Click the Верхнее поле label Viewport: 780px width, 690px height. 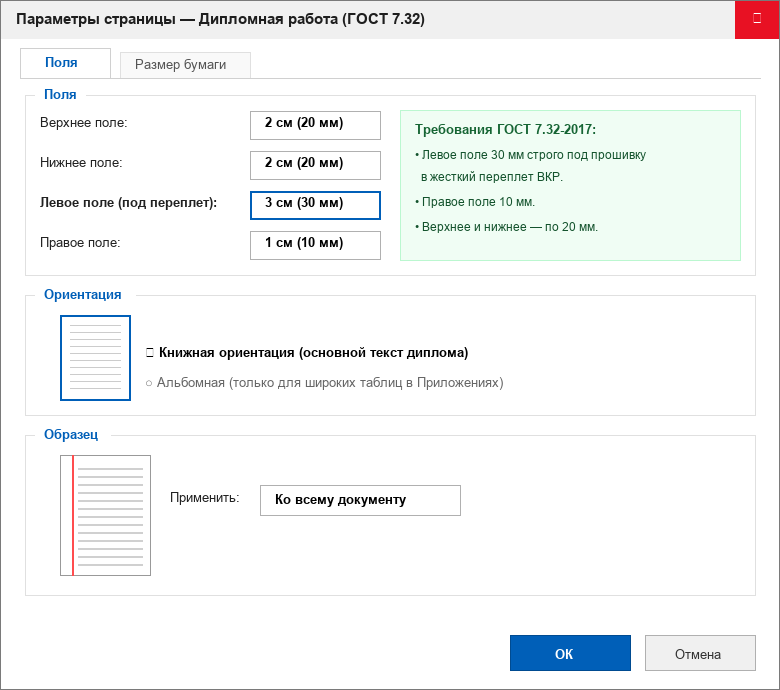84,123
